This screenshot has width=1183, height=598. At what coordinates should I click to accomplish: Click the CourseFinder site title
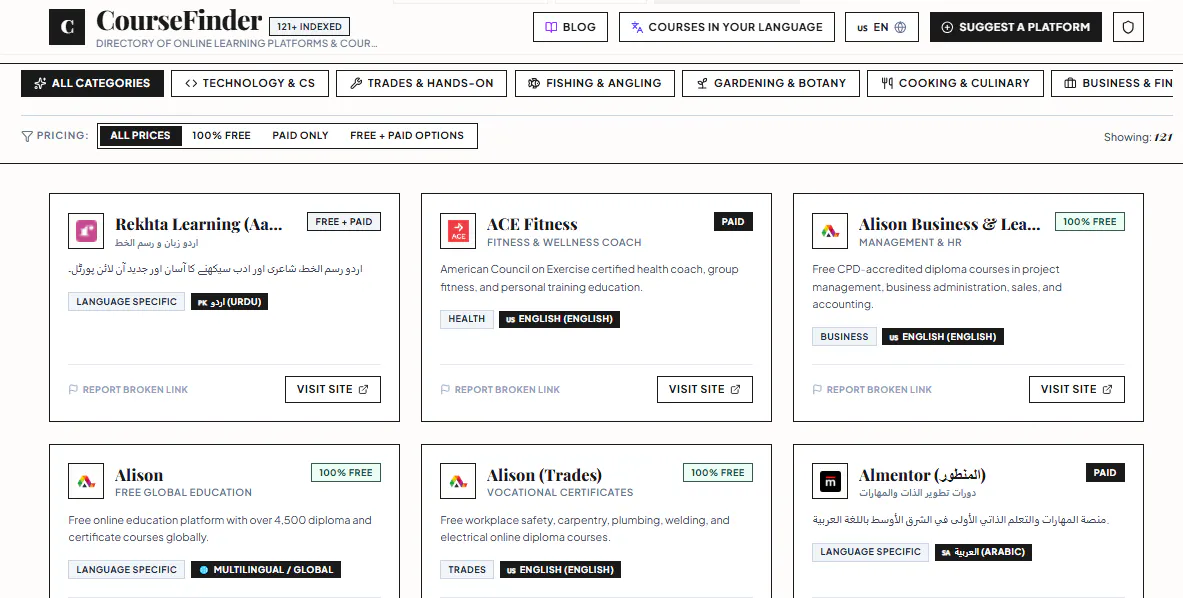click(180, 20)
